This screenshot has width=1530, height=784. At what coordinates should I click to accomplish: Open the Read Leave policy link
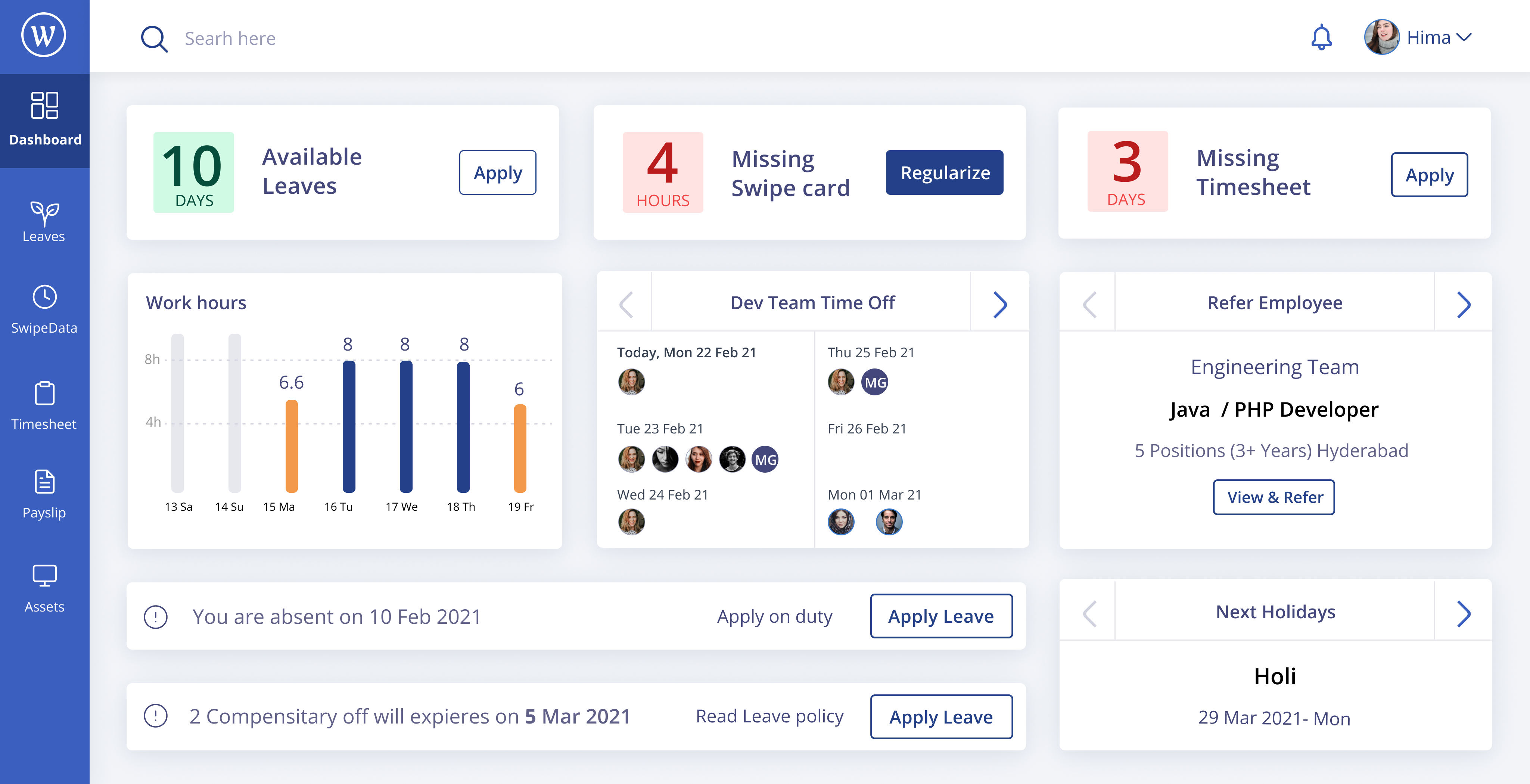pyautogui.click(x=769, y=716)
